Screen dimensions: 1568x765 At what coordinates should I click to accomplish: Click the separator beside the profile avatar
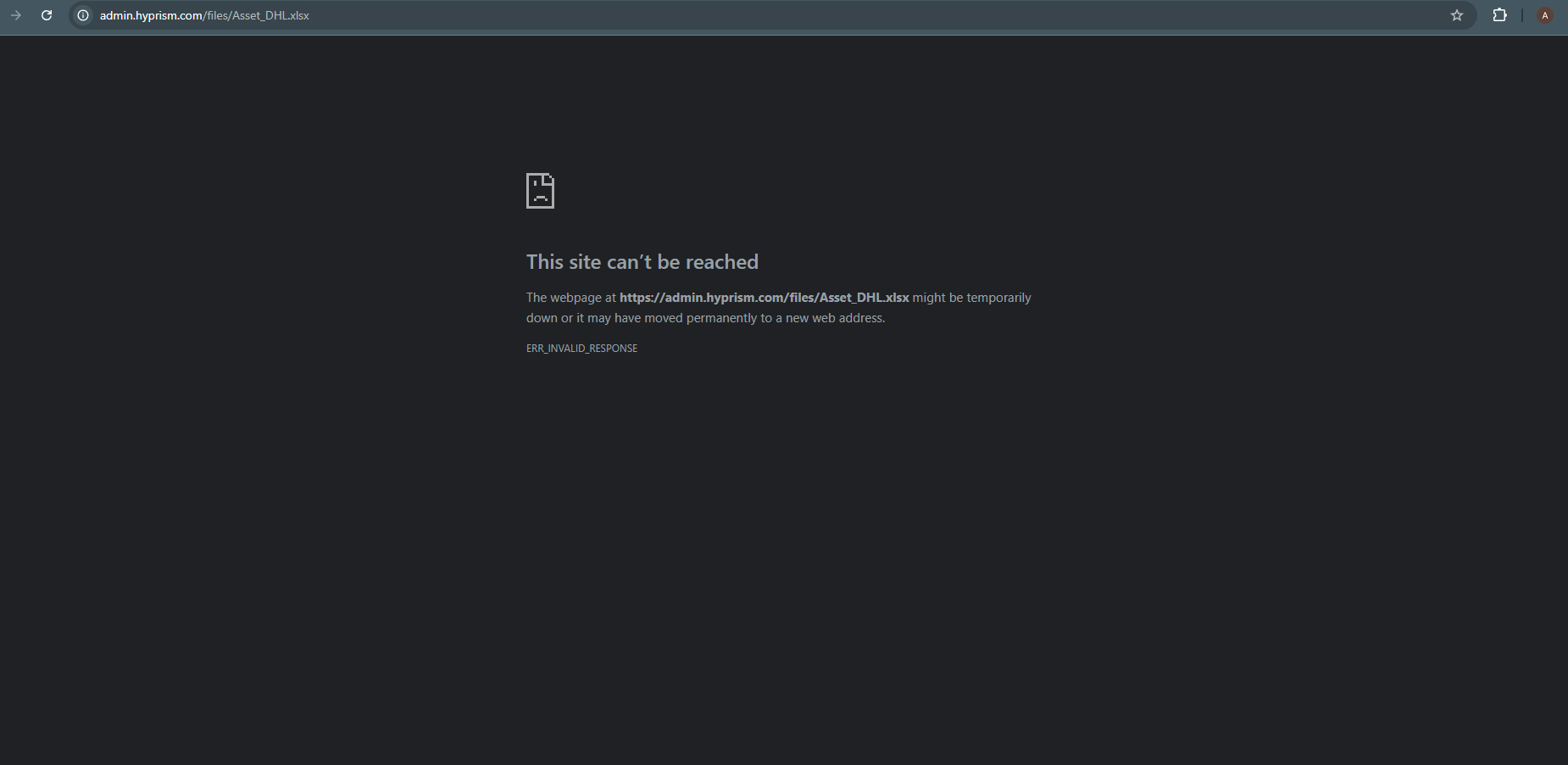click(x=1523, y=15)
